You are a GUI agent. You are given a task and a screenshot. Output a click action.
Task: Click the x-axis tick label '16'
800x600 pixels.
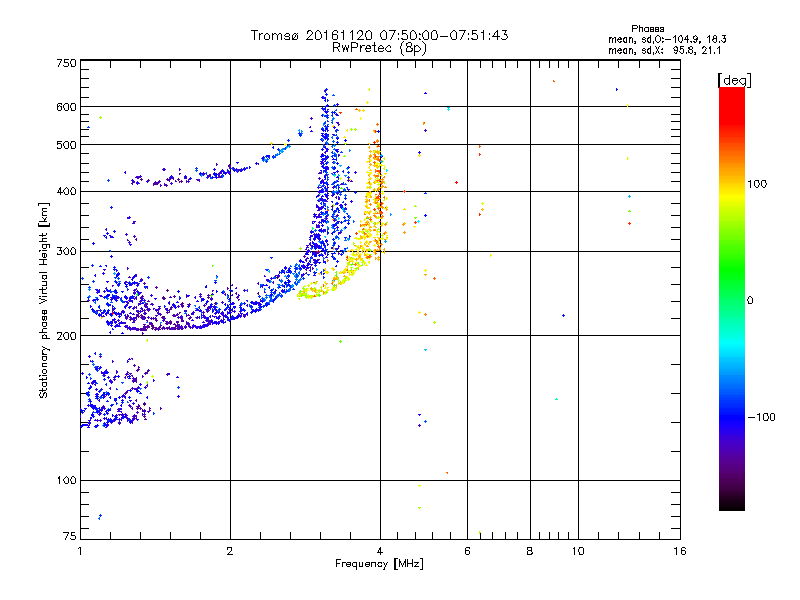point(680,551)
